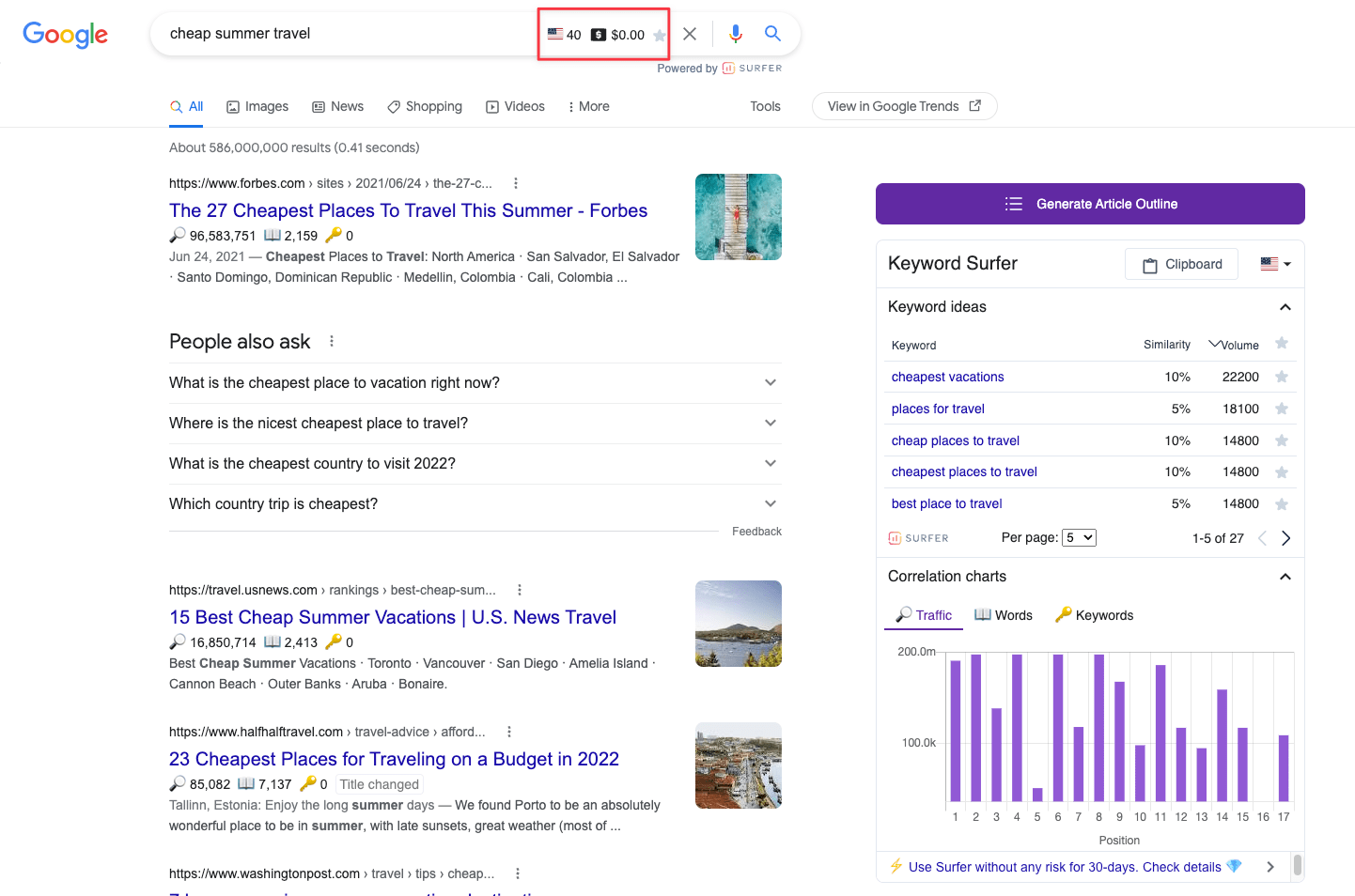This screenshot has width=1355, height=896.
Task: Expand 'What is the cheapest place to vacation right now?'
Action: coord(475,383)
